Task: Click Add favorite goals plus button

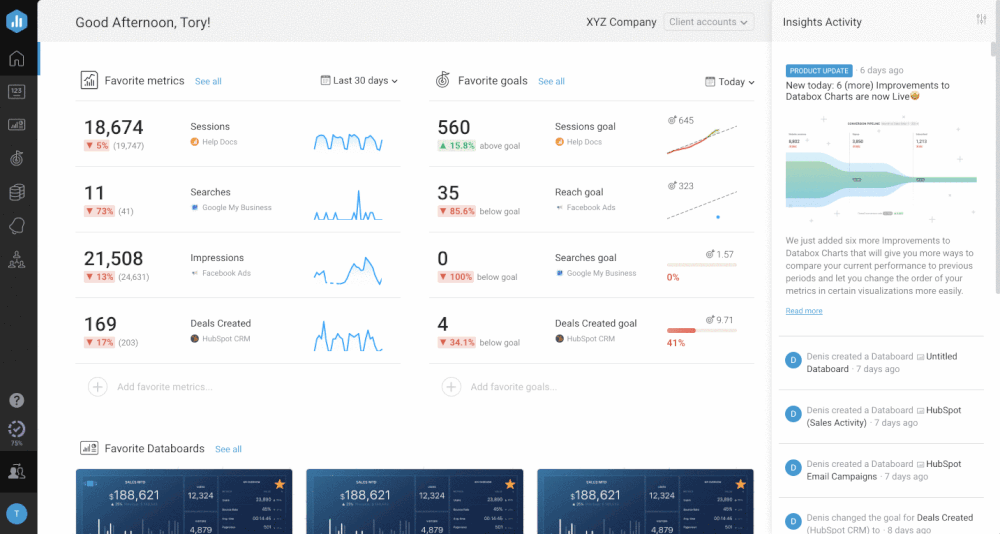Action: click(451, 387)
